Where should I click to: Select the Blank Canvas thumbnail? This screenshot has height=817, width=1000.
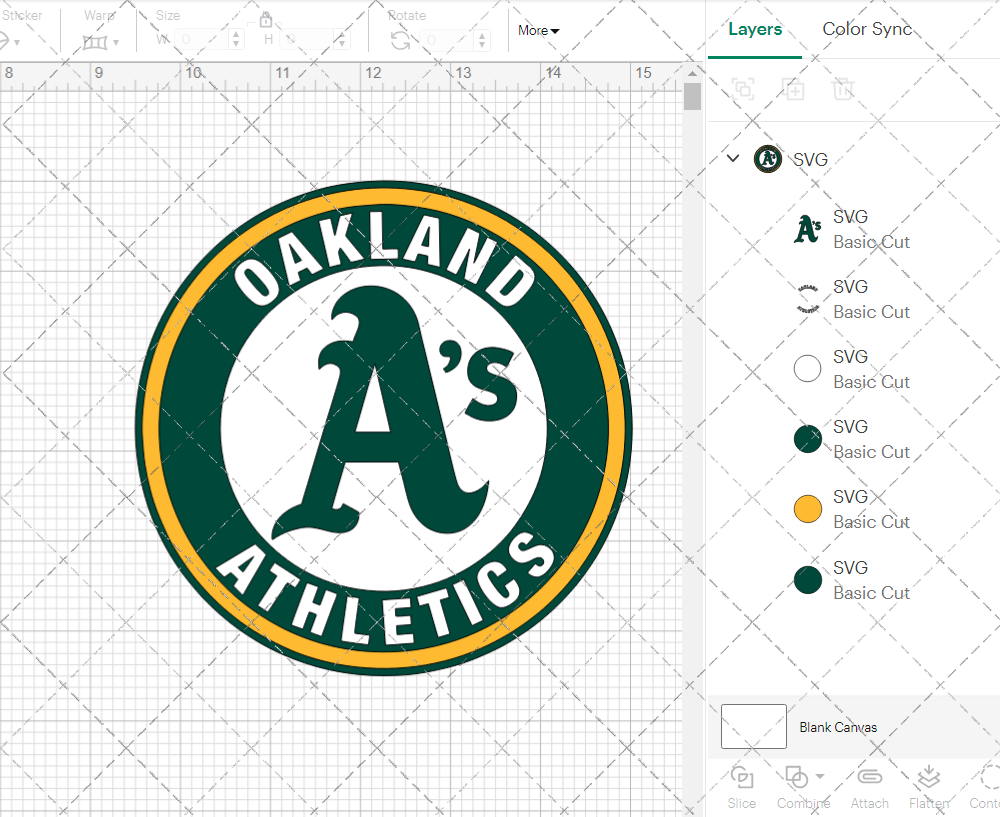(754, 726)
